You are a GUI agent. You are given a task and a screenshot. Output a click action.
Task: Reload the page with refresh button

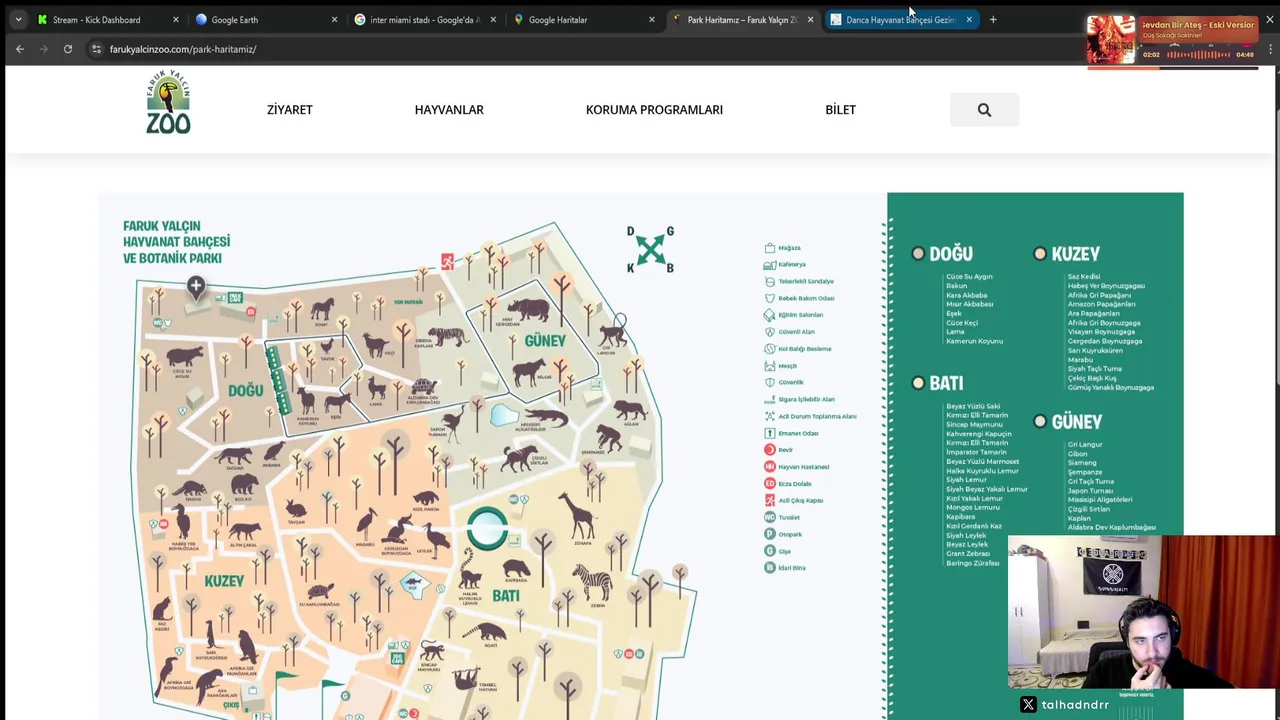pyautogui.click(x=68, y=49)
